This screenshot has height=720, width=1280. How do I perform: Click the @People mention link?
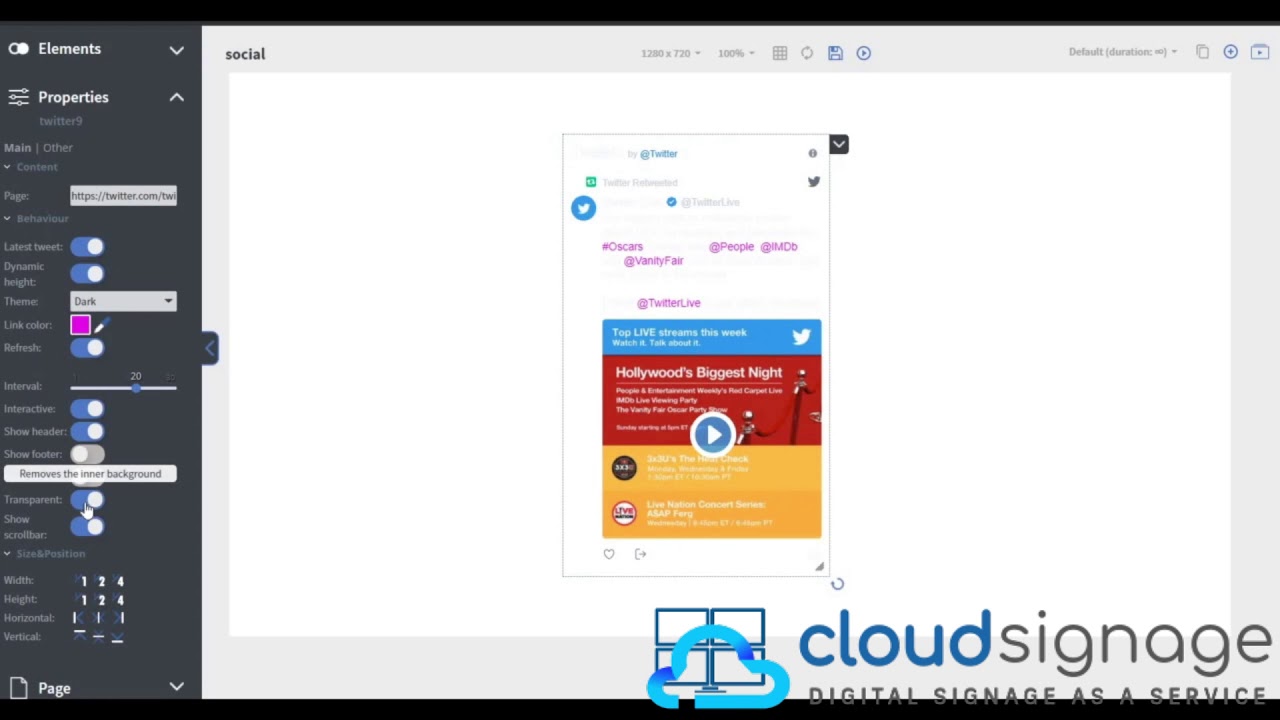(731, 247)
